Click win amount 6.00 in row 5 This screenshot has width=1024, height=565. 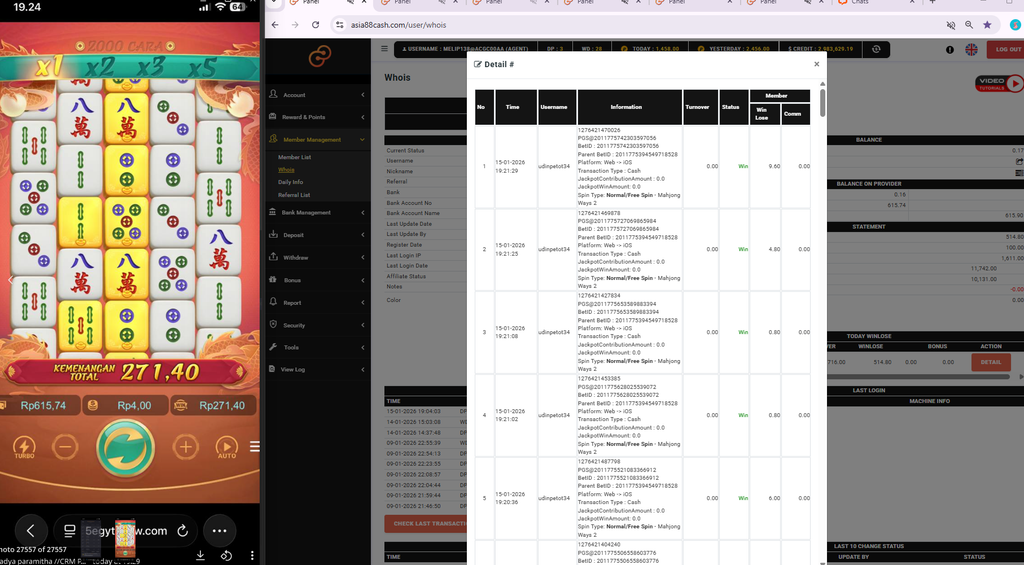(x=774, y=498)
